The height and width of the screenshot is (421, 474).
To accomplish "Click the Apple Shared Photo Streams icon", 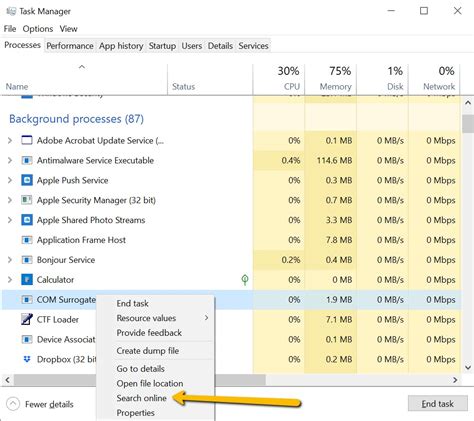I will [27, 220].
